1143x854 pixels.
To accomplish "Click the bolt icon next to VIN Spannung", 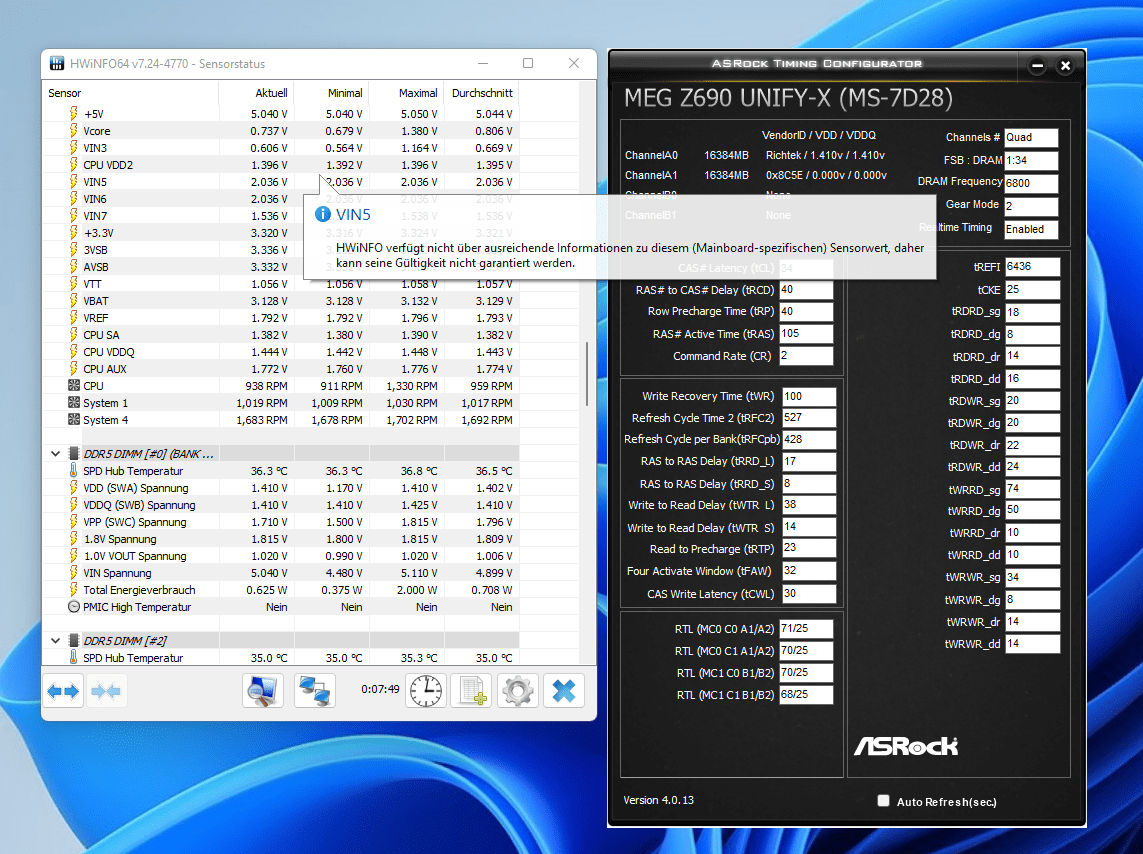I will 74,573.
